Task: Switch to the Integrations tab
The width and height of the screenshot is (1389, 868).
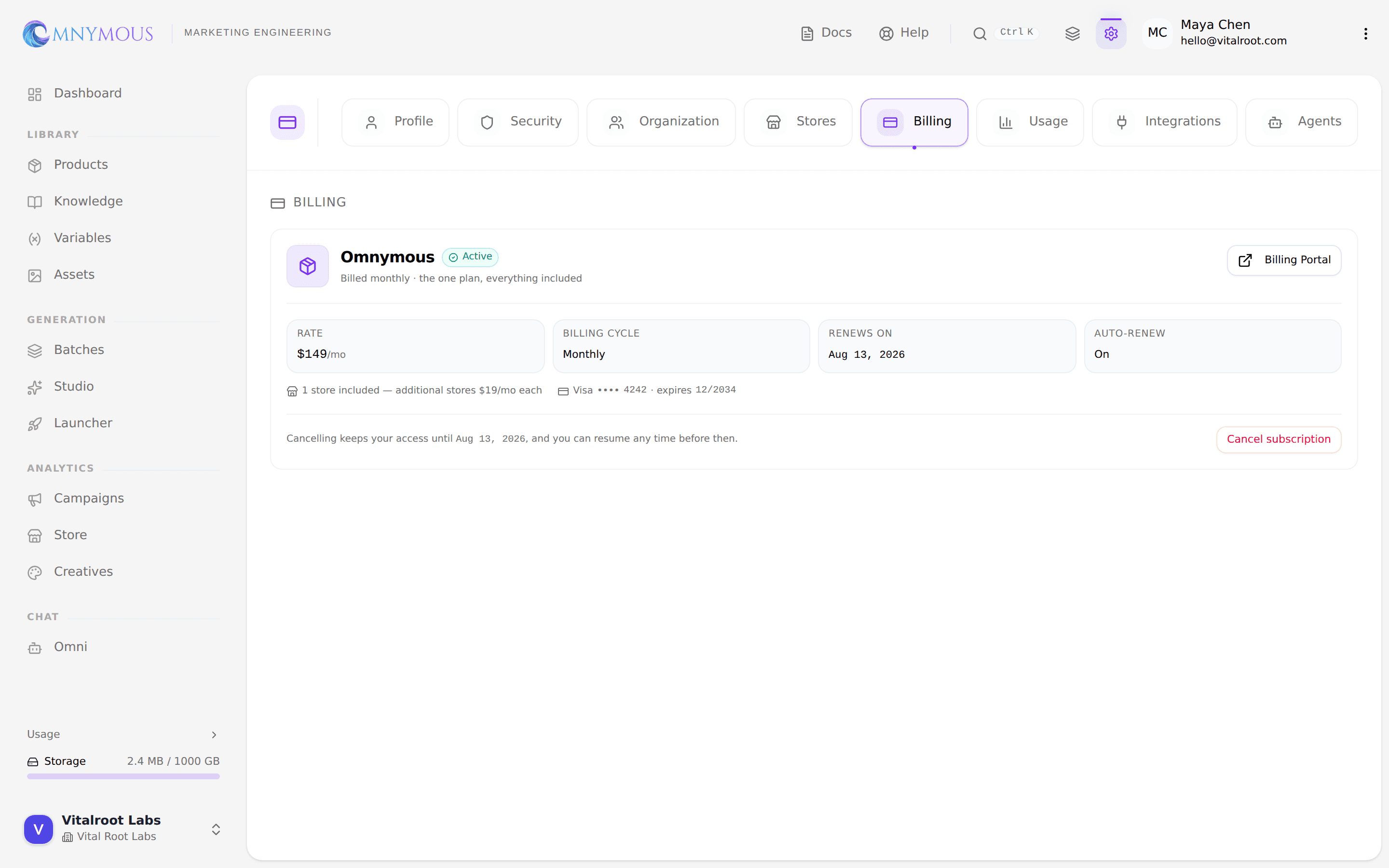Action: tap(1164, 122)
